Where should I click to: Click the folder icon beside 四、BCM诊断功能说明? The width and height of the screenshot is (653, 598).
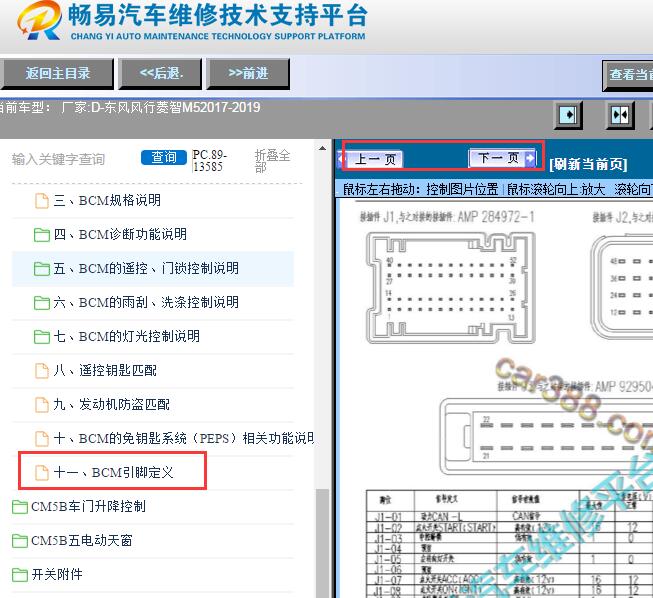[42, 235]
